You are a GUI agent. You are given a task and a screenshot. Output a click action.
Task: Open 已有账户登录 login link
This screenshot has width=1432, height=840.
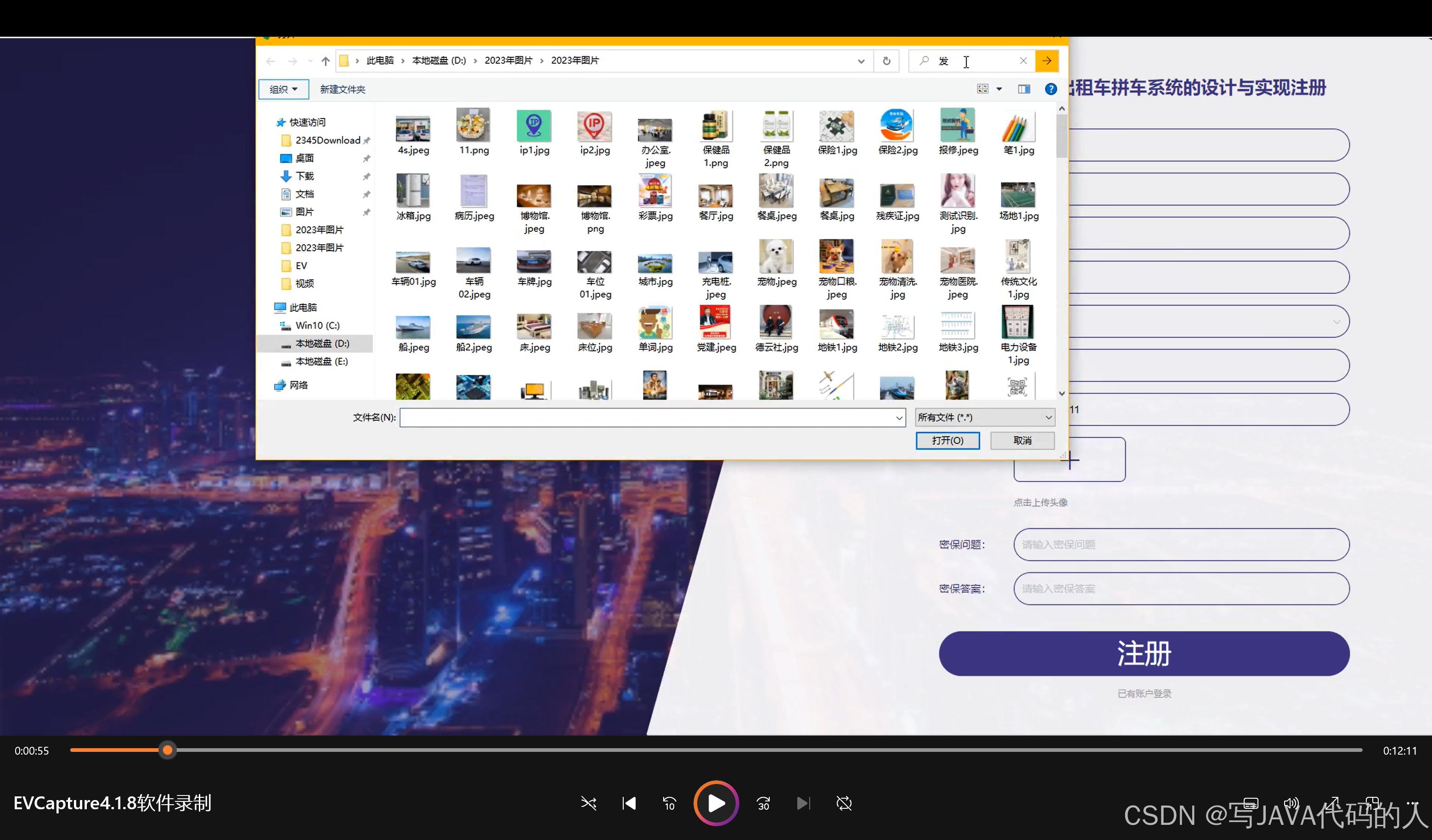point(1144,694)
